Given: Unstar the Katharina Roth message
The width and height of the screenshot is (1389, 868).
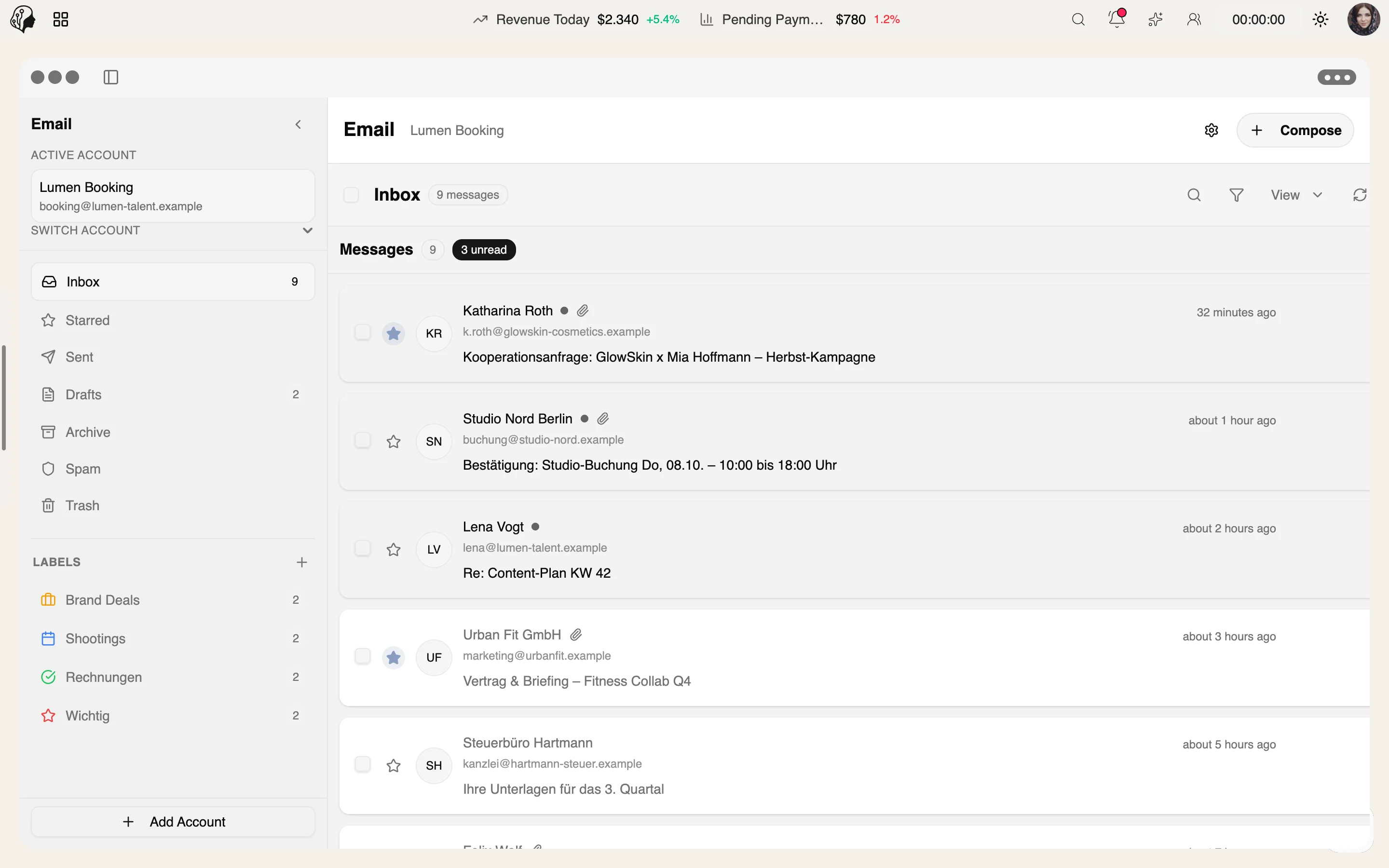Looking at the screenshot, I should point(393,334).
